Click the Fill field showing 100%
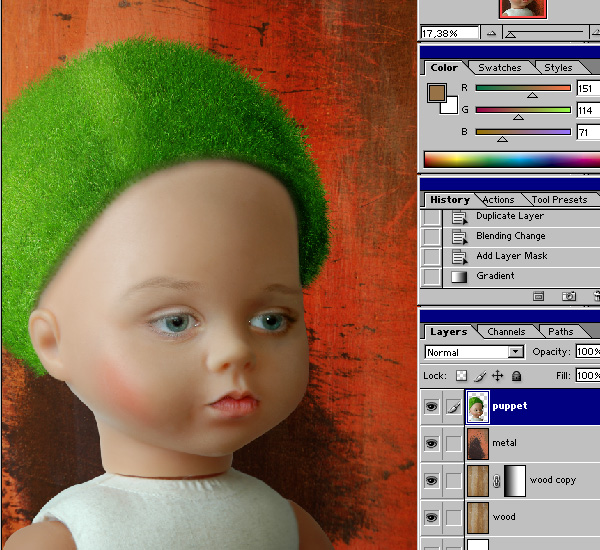The height and width of the screenshot is (550, 600). click(x=588, y=375)
